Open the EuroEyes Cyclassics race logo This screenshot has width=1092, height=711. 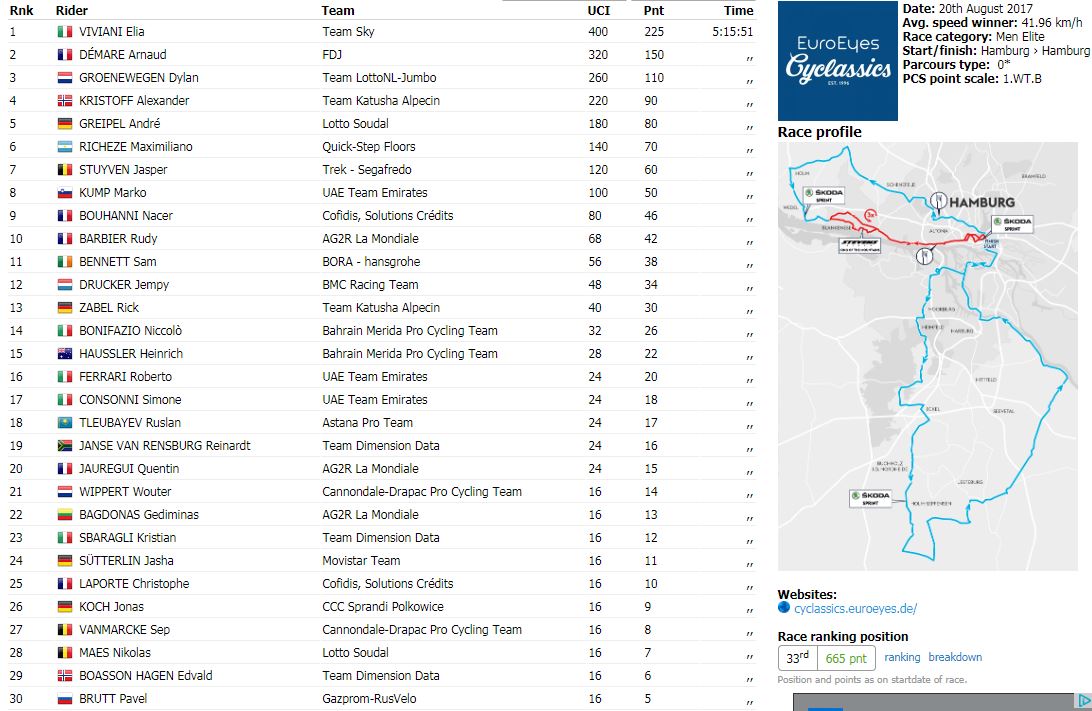pyautogui.click(x=838, y=61)
